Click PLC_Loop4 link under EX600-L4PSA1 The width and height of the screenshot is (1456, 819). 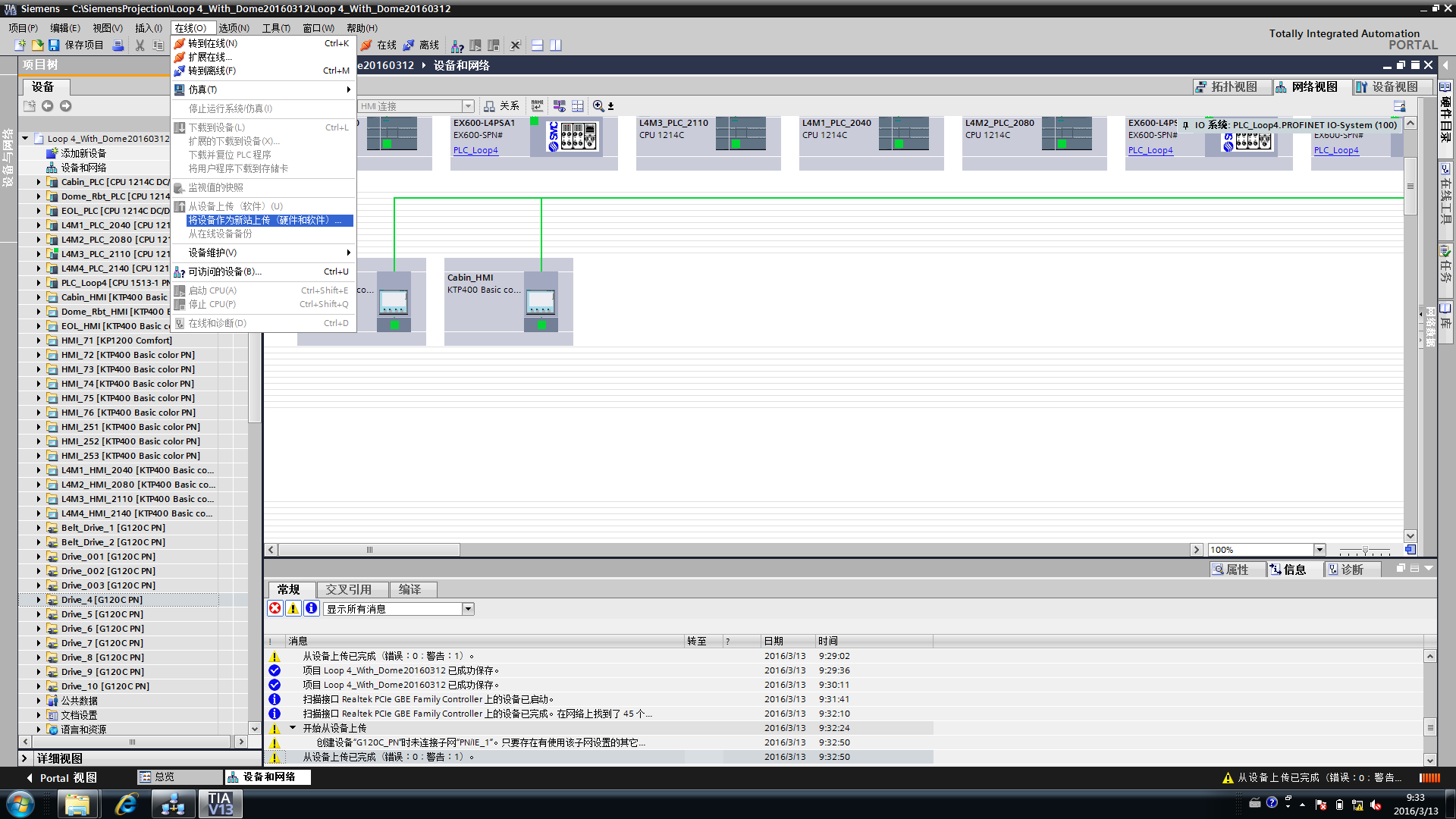[475, 150]
